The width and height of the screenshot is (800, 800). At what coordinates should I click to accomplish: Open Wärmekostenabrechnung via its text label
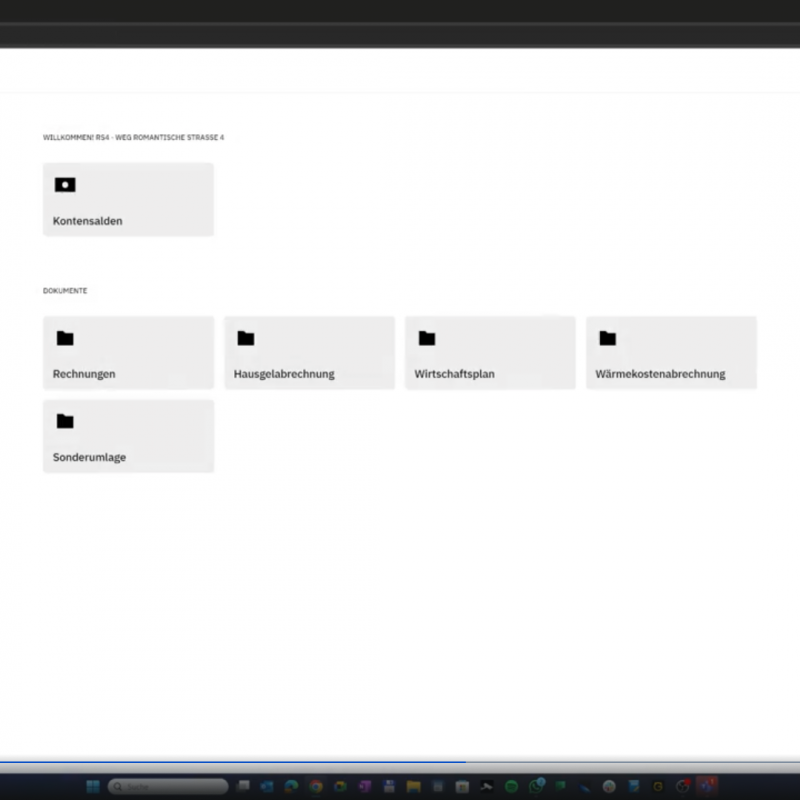pyautogui.click(x=660, y=374)
